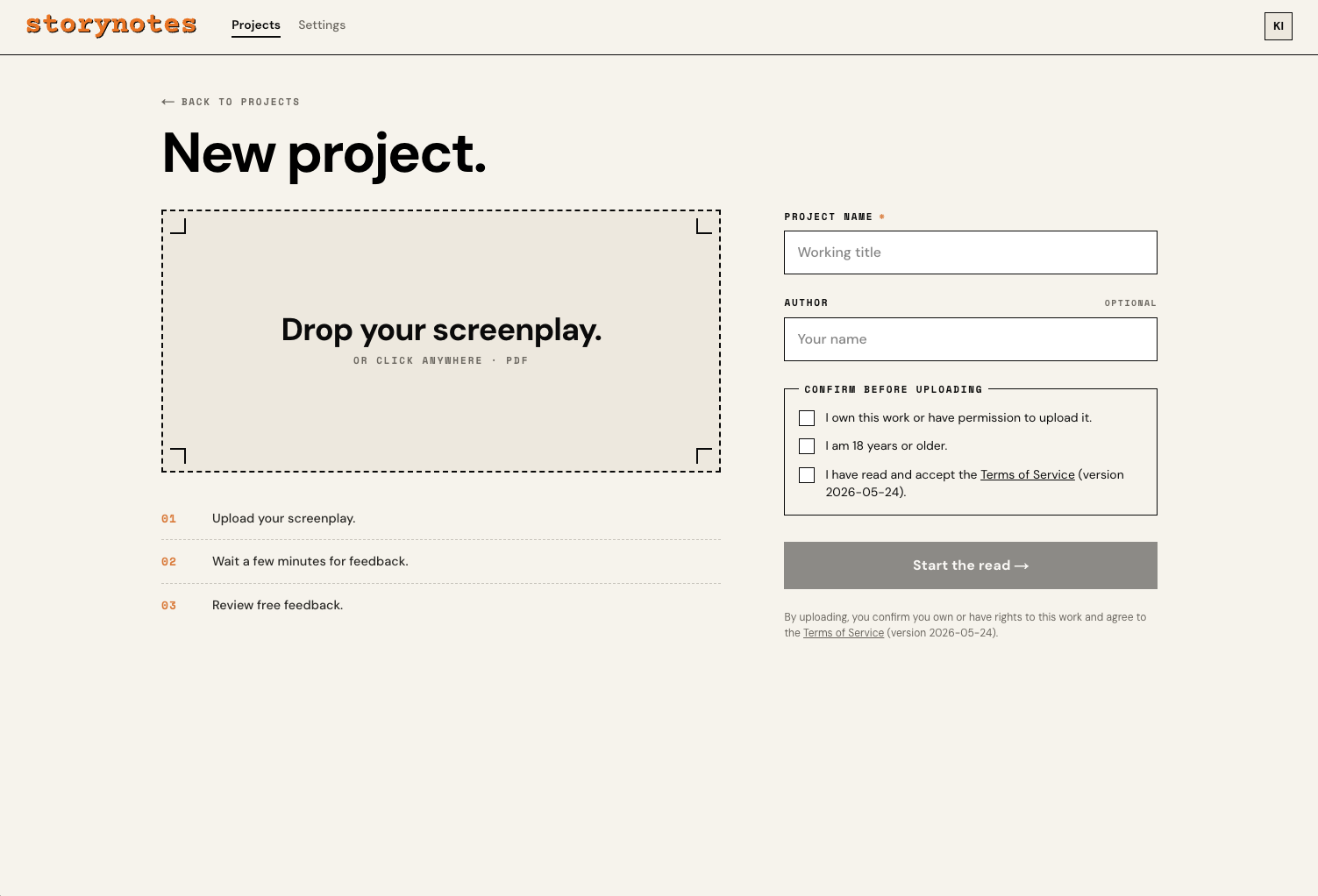1318x896 pixels.
Task: Focus the Project Name input field
Action: [x=971, y=252]
